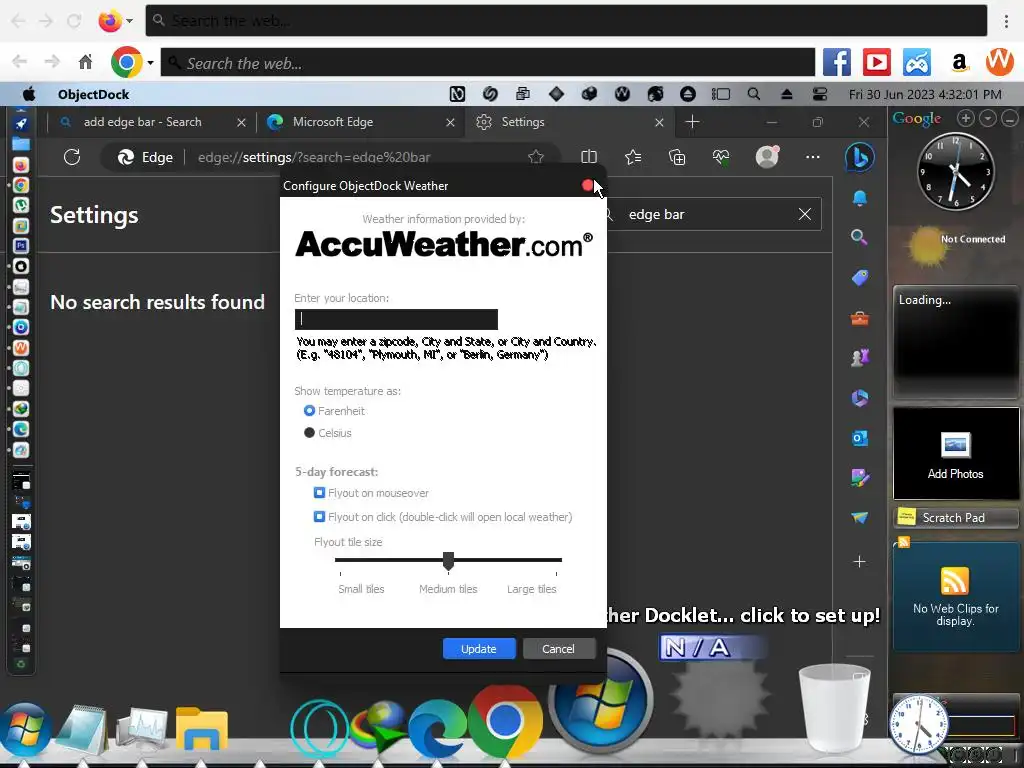This screenshot has height=768, width=1024.
Task: Add this page to favorites star
Action: click(536, 157)
